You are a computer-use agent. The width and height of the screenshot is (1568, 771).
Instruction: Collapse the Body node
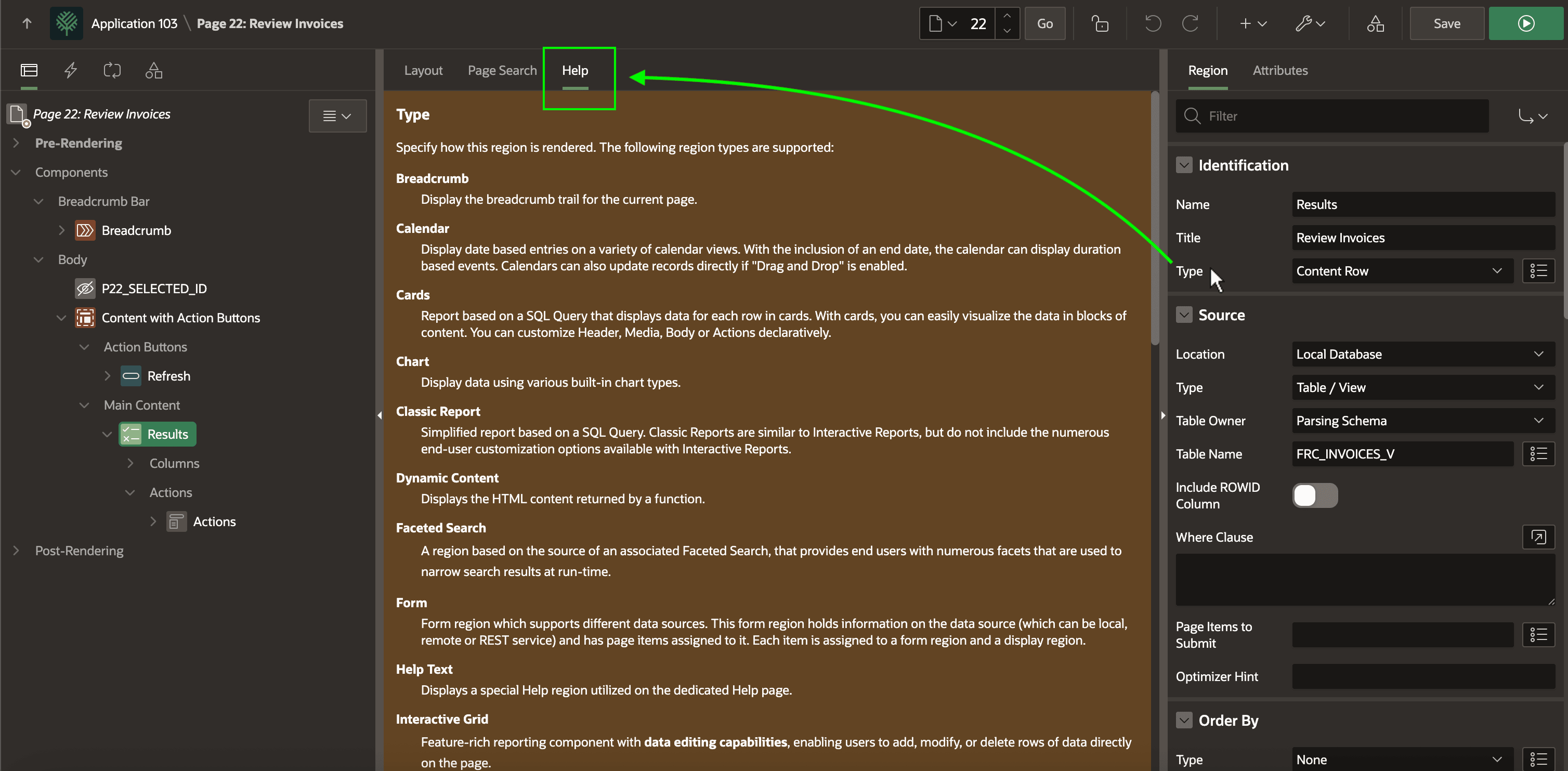38,260
